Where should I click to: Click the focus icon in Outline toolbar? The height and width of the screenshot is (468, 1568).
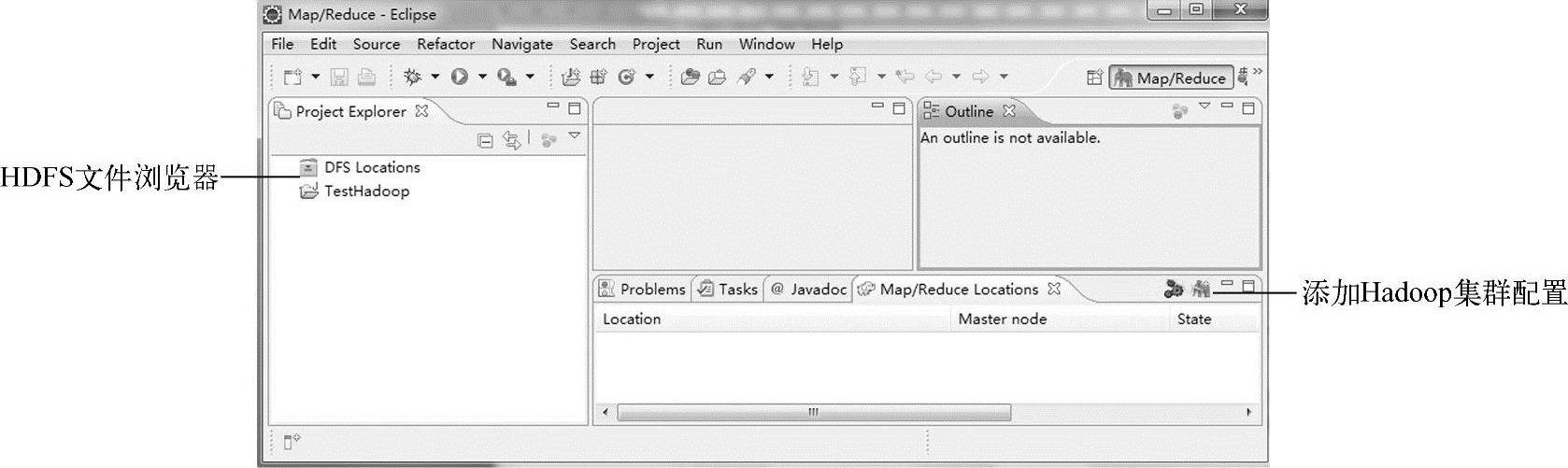(x=1180, y=111)
